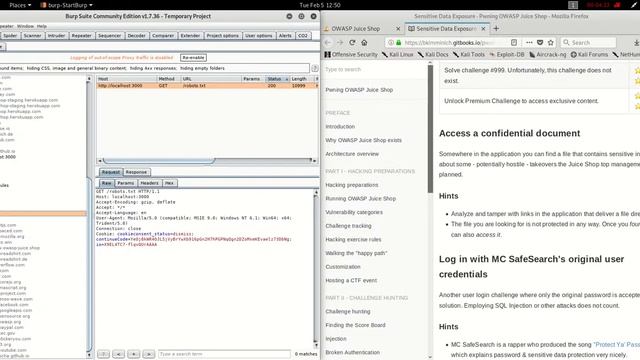
Task: Open Kali Tools bookmark
Action: point(469,54)
